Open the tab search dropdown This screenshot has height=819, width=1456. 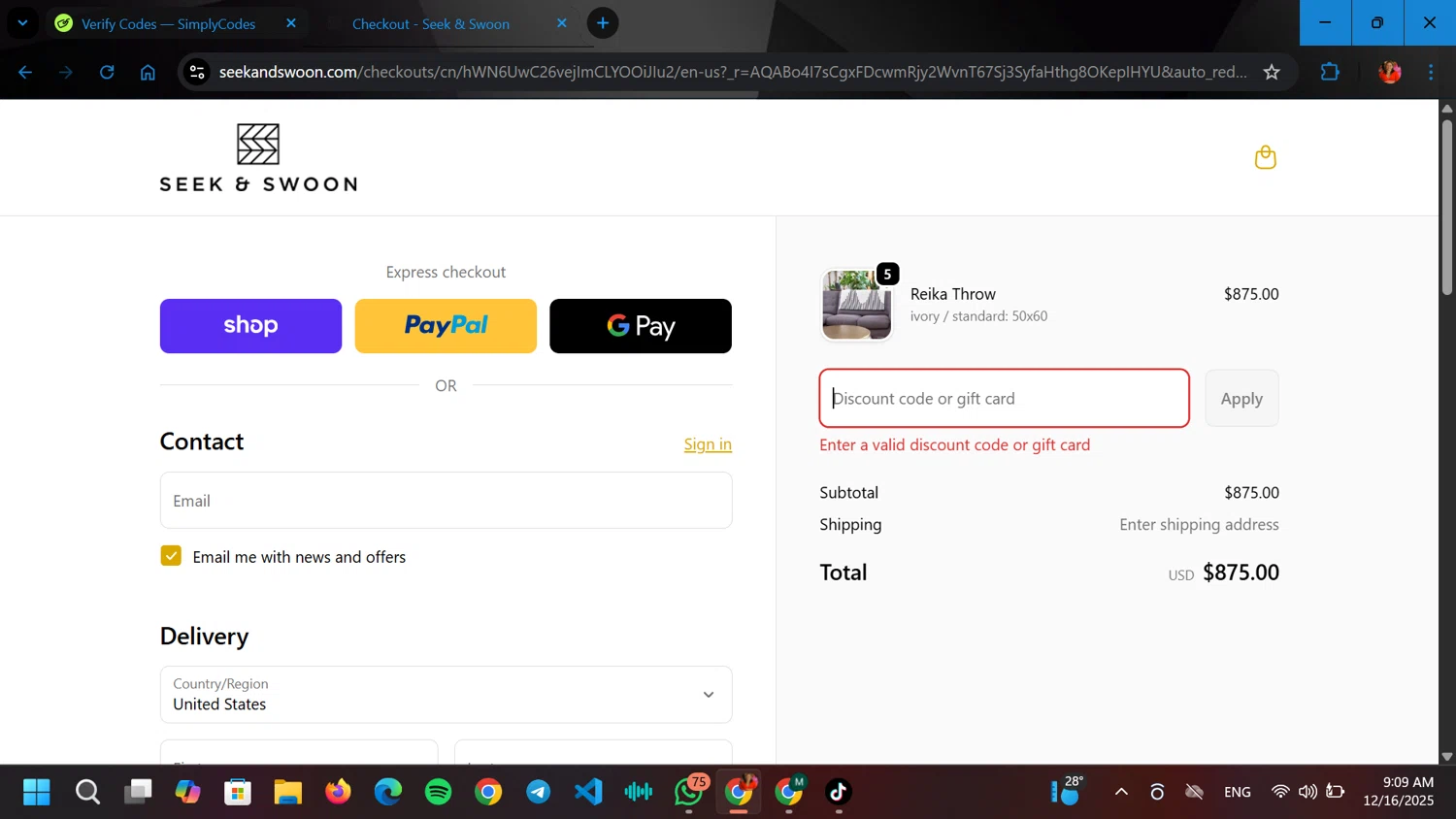[x=22, y=23]
